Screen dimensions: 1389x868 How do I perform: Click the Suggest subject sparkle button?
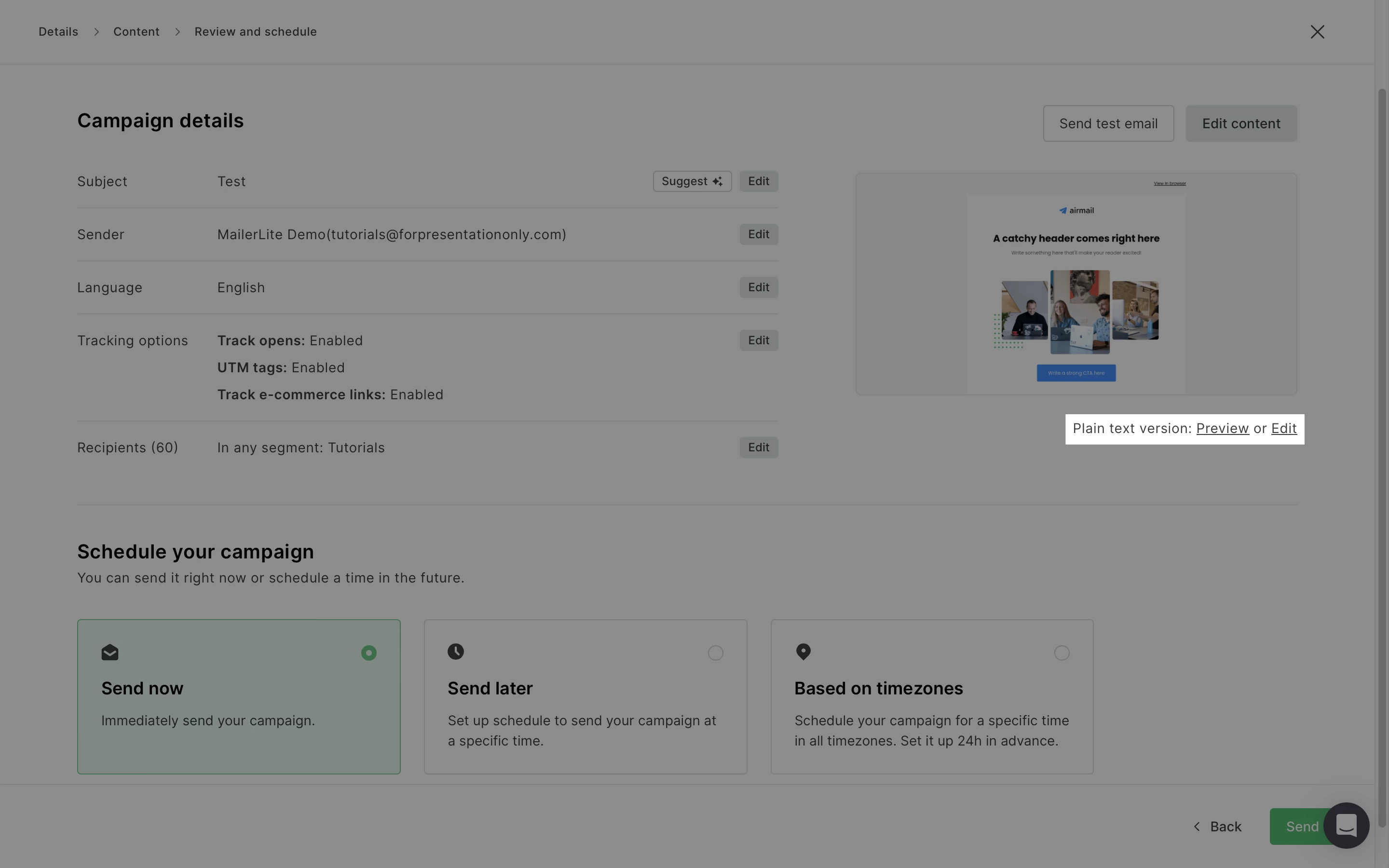click(x=692, y=181)
